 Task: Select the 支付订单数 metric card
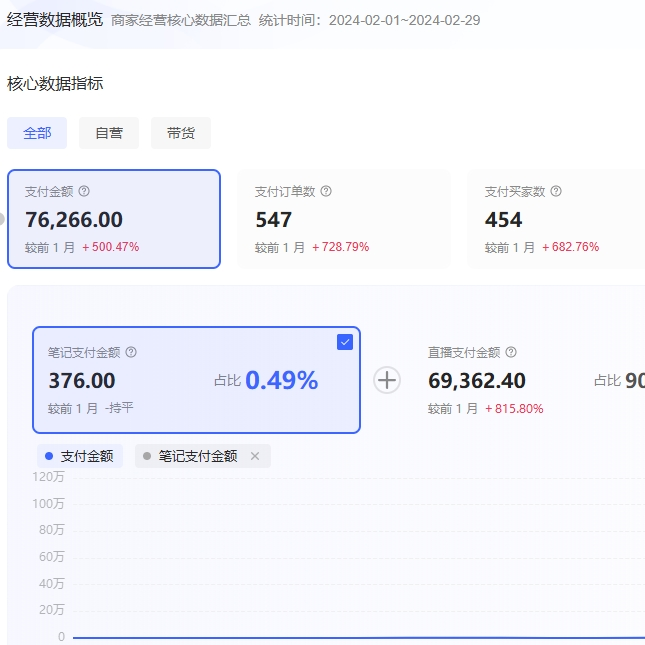tap(343, 219)
